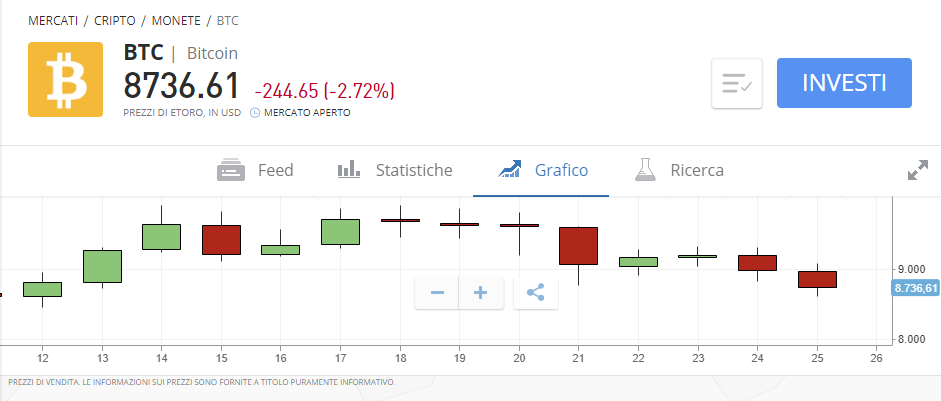Image resolution: width=941 pixels, height=401 pixels.
Task: Click the green candlestick for day 14
Action: pyautogui.click(x=161, y=237)
